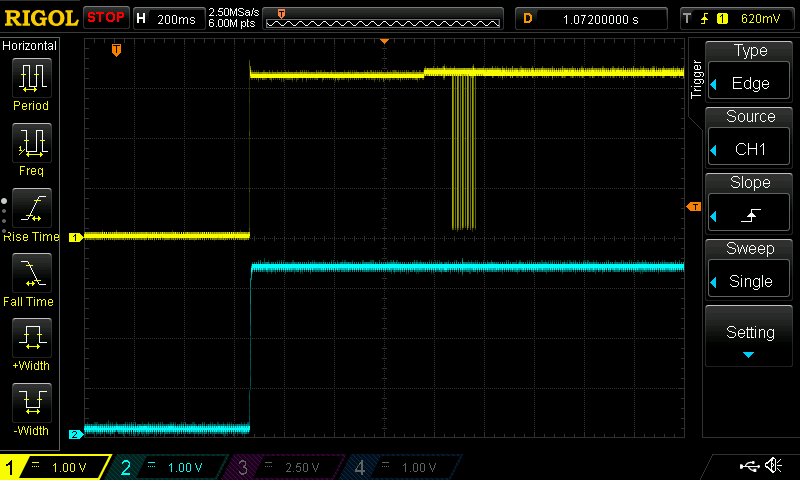This screenshot has height=480, width=800.
Task: Click the vertical Trigger menu tab label
Action: [x=696, y=79]
